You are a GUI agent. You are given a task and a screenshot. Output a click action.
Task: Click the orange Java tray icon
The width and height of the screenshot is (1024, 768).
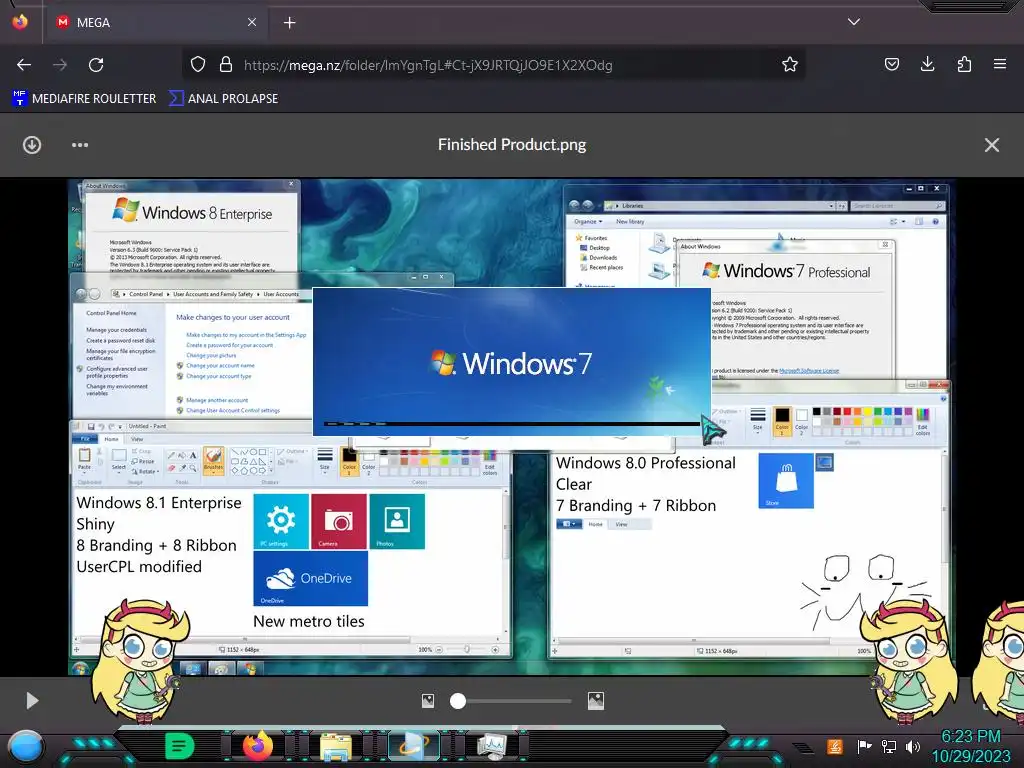coord(835,746)
